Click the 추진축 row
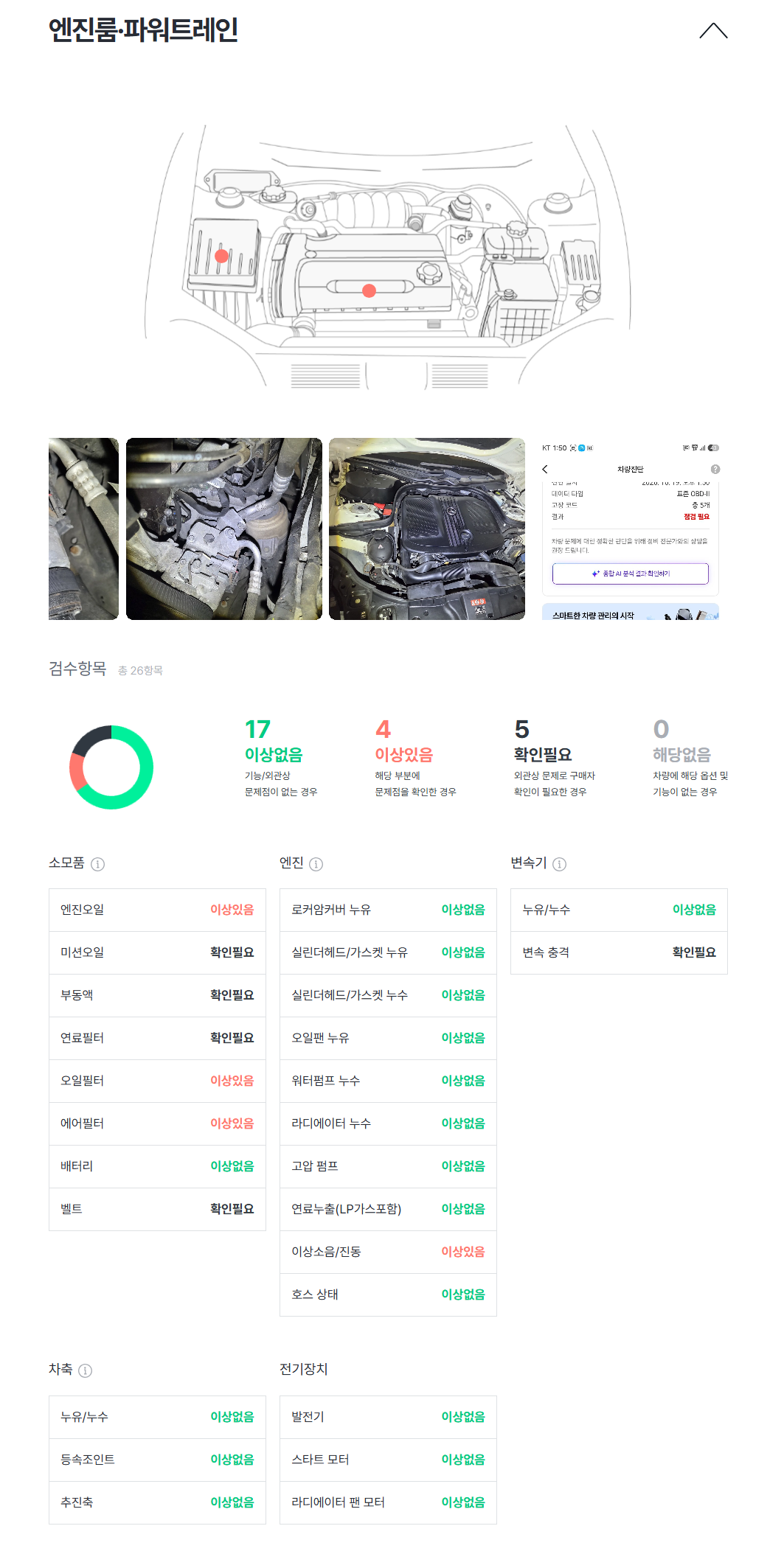 pyautogui.click(x=157, y=1502)
